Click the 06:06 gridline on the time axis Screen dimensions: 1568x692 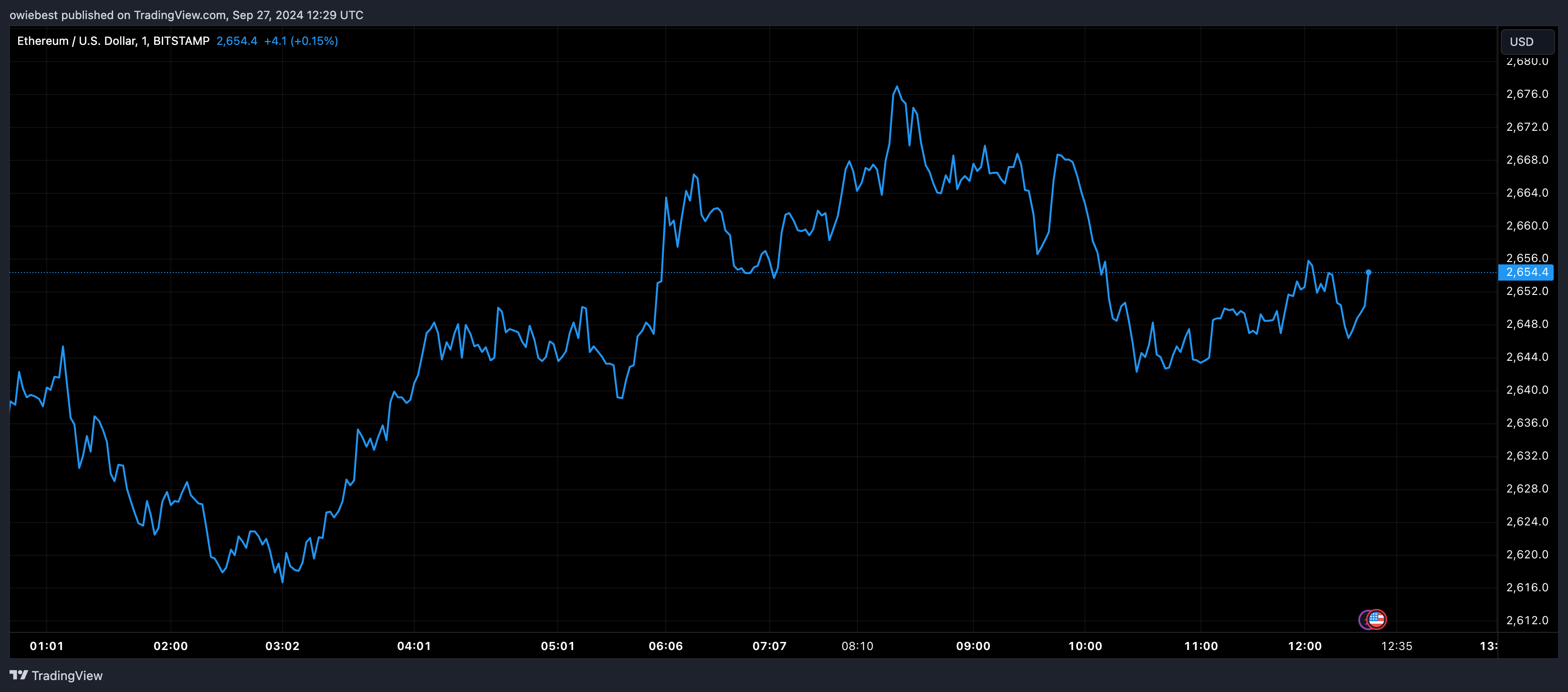[667, 646]
